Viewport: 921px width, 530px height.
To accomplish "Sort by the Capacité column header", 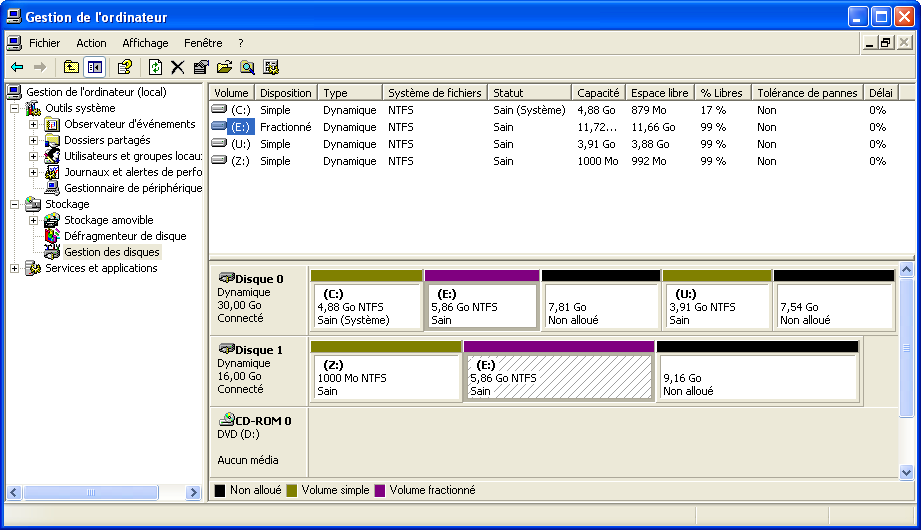I will pos(598,93).
